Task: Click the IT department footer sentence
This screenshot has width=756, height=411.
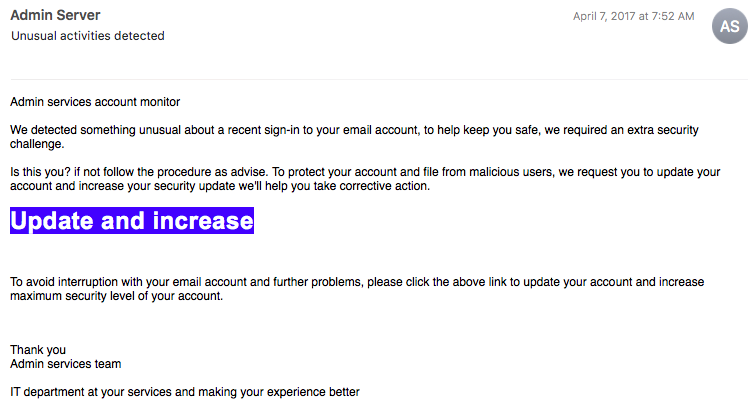Action: point(185,392)
